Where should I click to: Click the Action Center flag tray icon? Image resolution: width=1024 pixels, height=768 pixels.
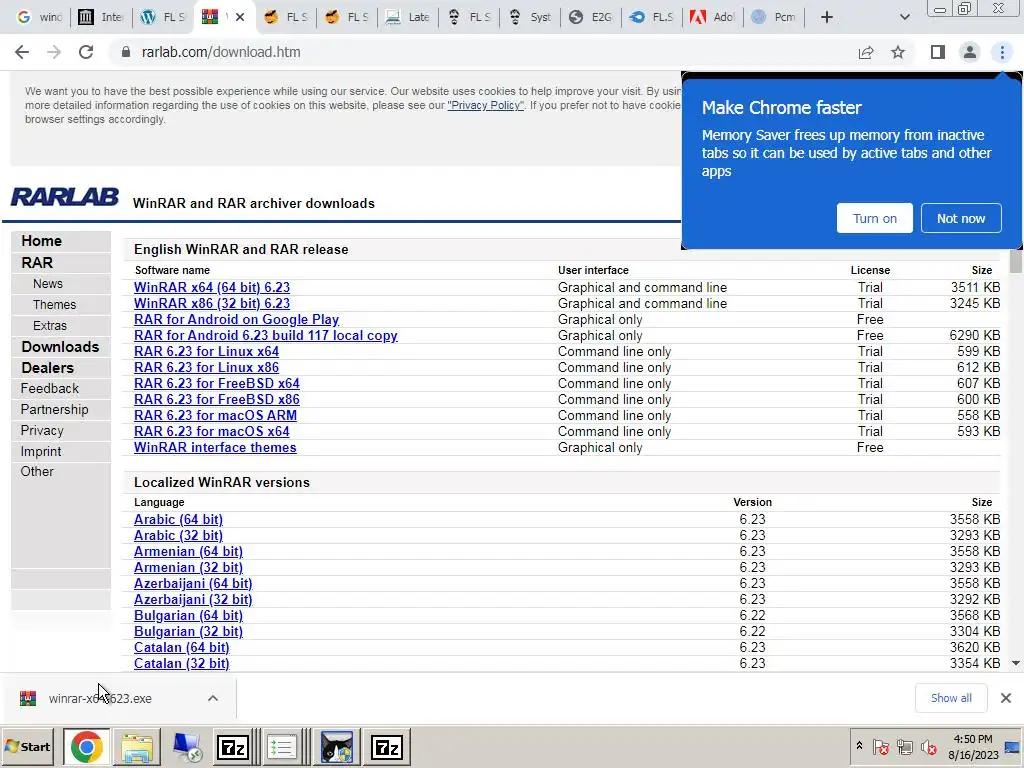[880, 746]
